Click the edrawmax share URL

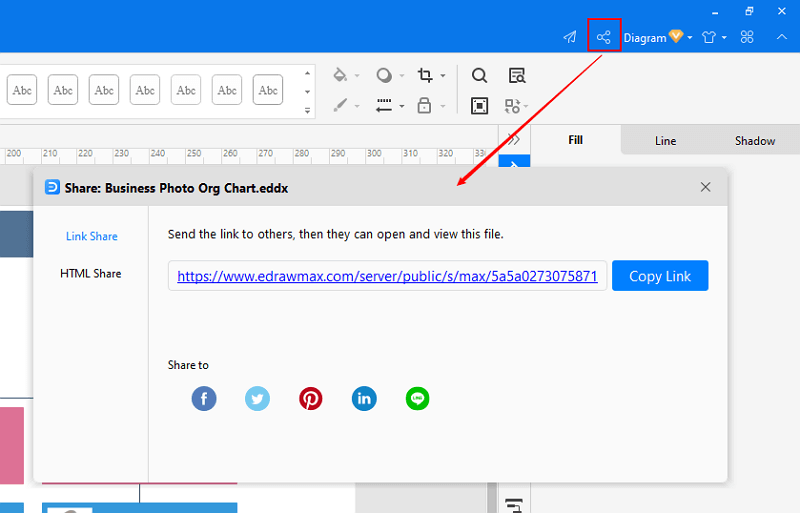(387, 276)
